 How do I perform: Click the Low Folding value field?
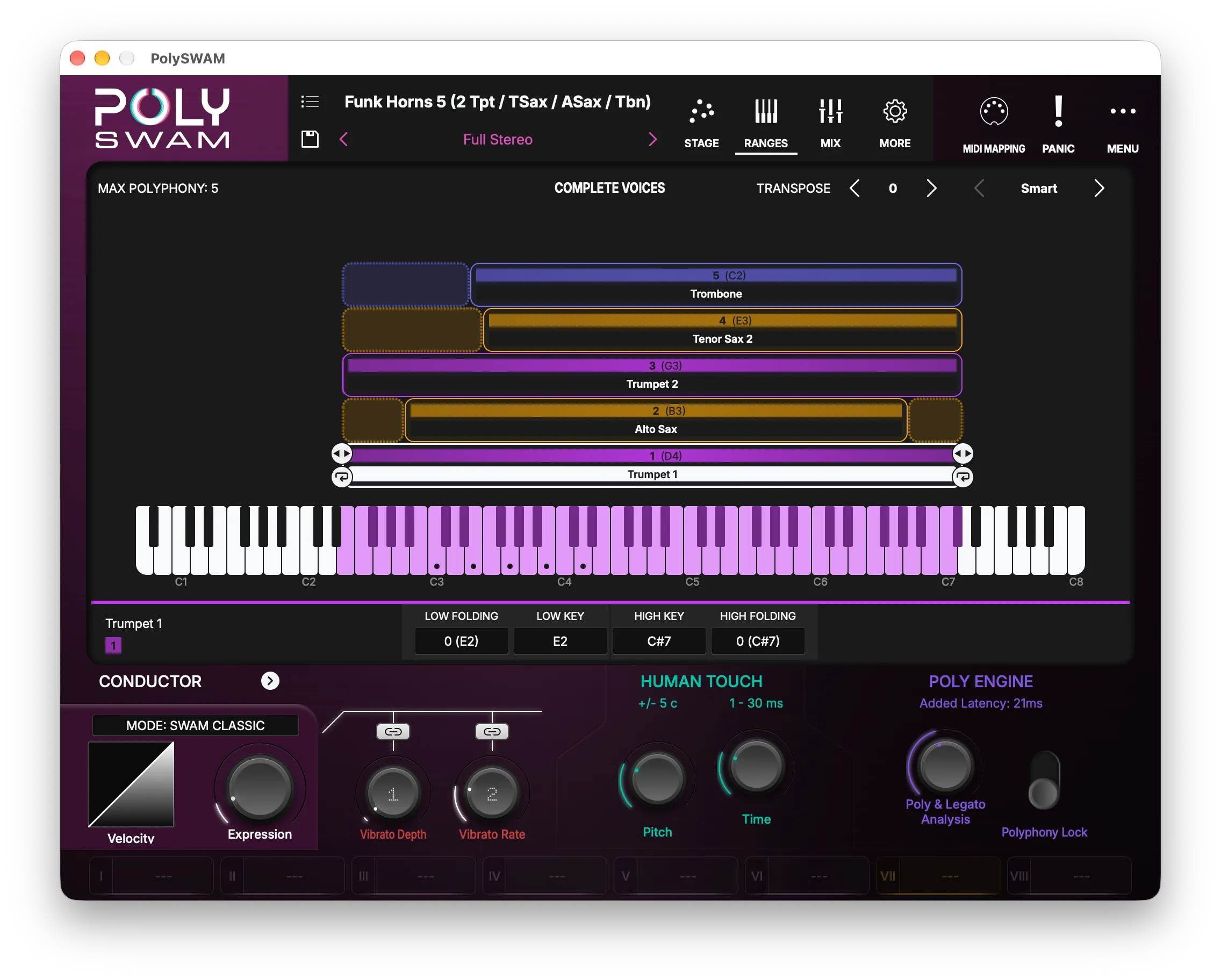tap(461, 641)
